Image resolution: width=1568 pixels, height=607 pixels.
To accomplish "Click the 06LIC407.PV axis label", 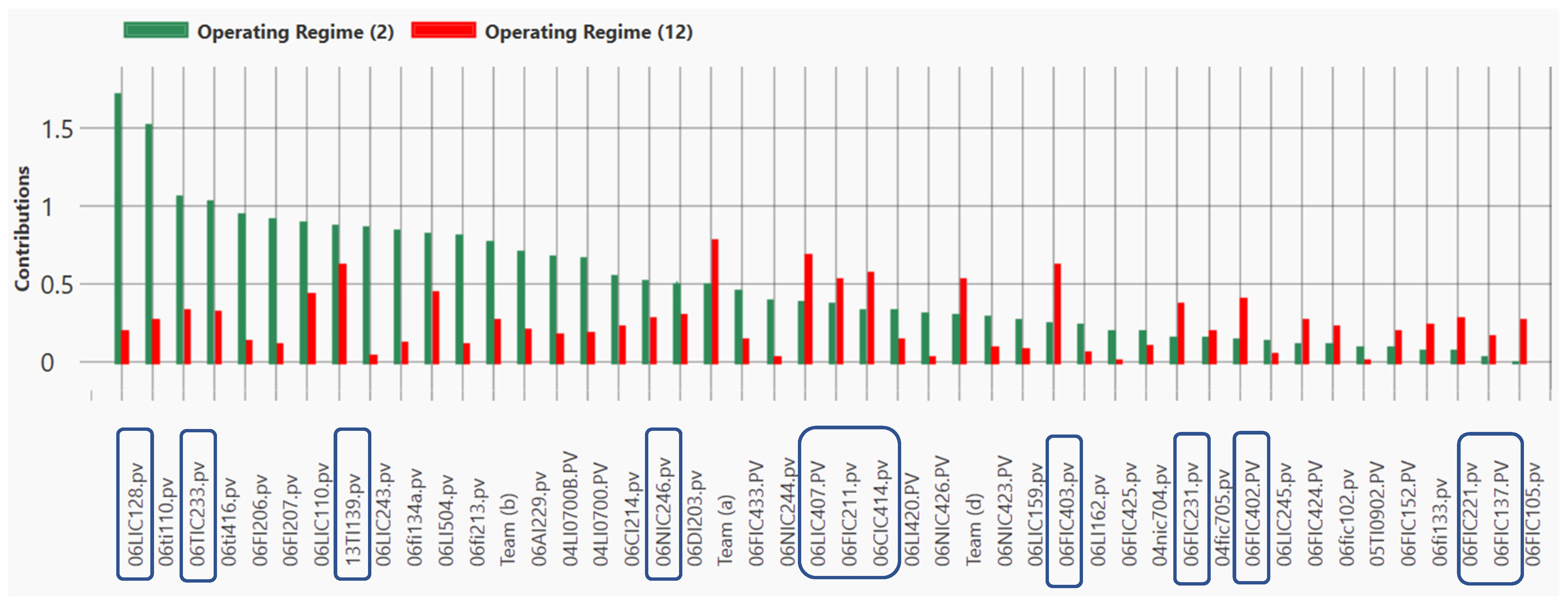I will (818, 514).
